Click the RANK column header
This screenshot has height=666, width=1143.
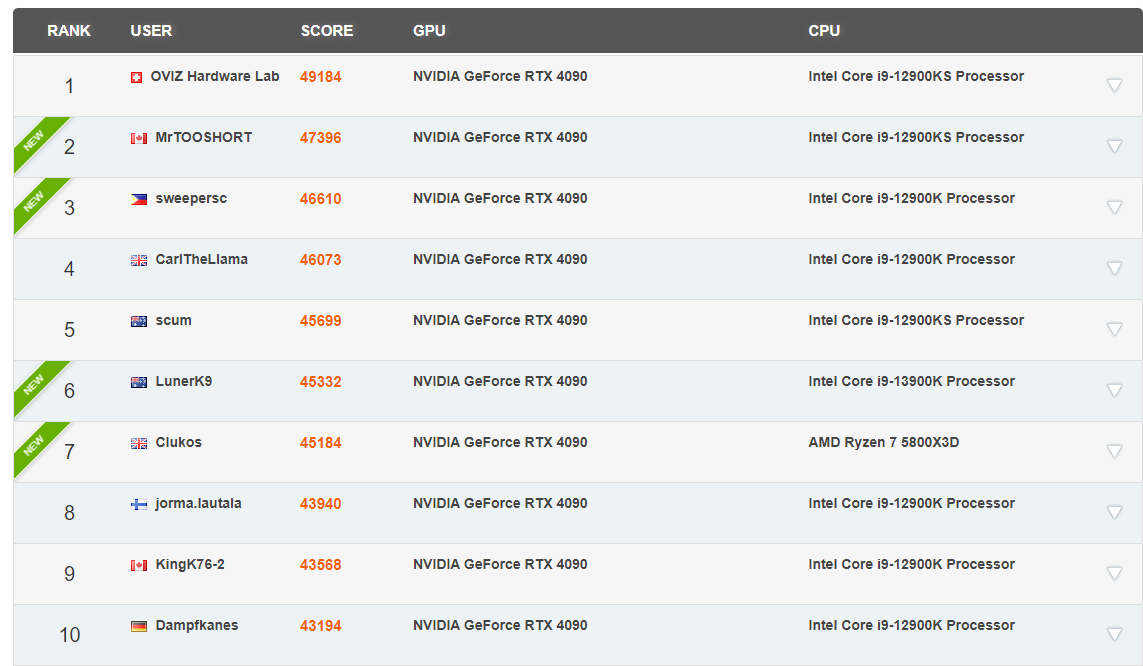pos(69,31)
